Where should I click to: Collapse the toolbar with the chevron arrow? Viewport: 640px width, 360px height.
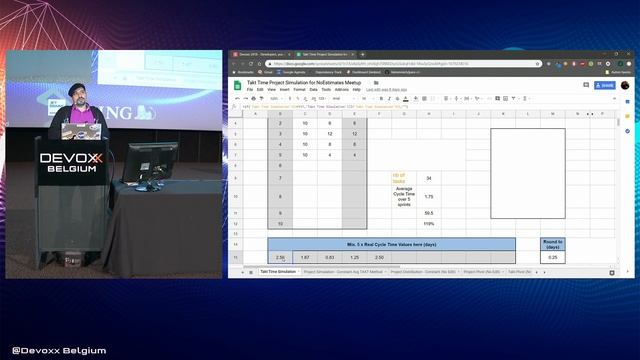614,98
